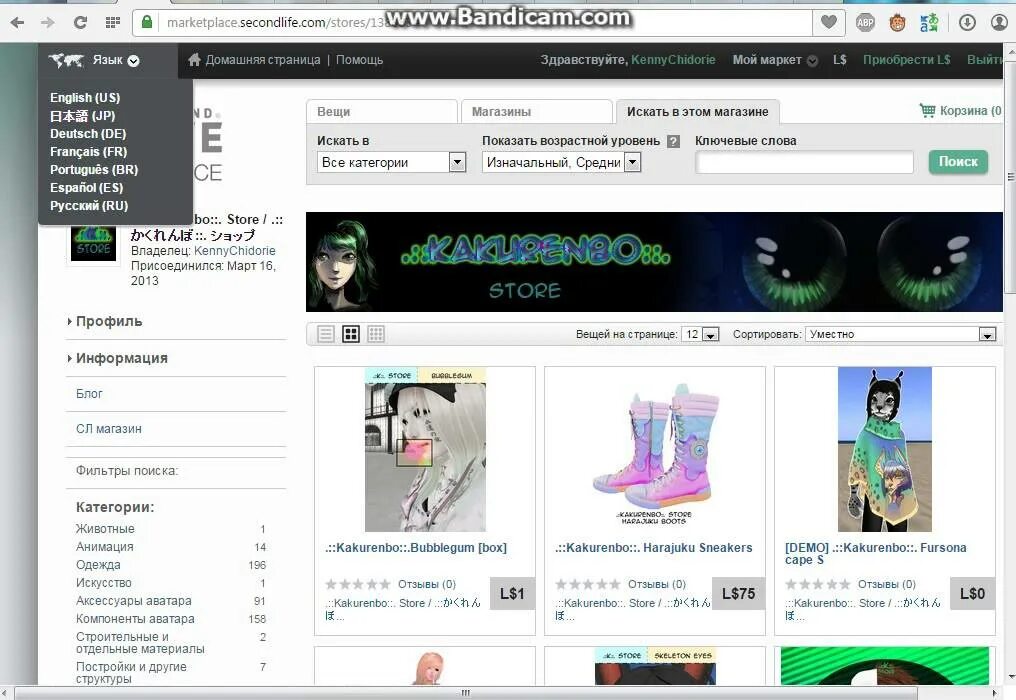This screenshot has height=700, width=1016.
Task: Open the Блог sidebar link
Action: 89,394
